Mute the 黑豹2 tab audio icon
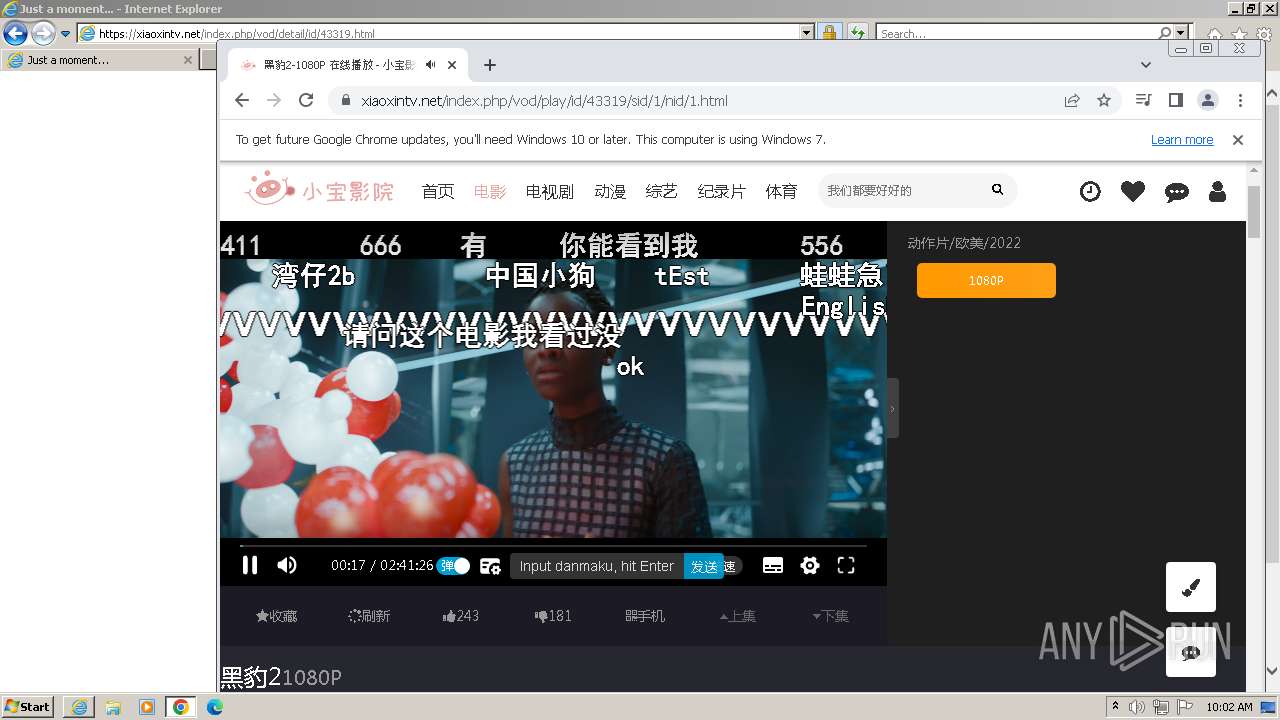This screenshot has width=1280, height=720. coord(430,65)
